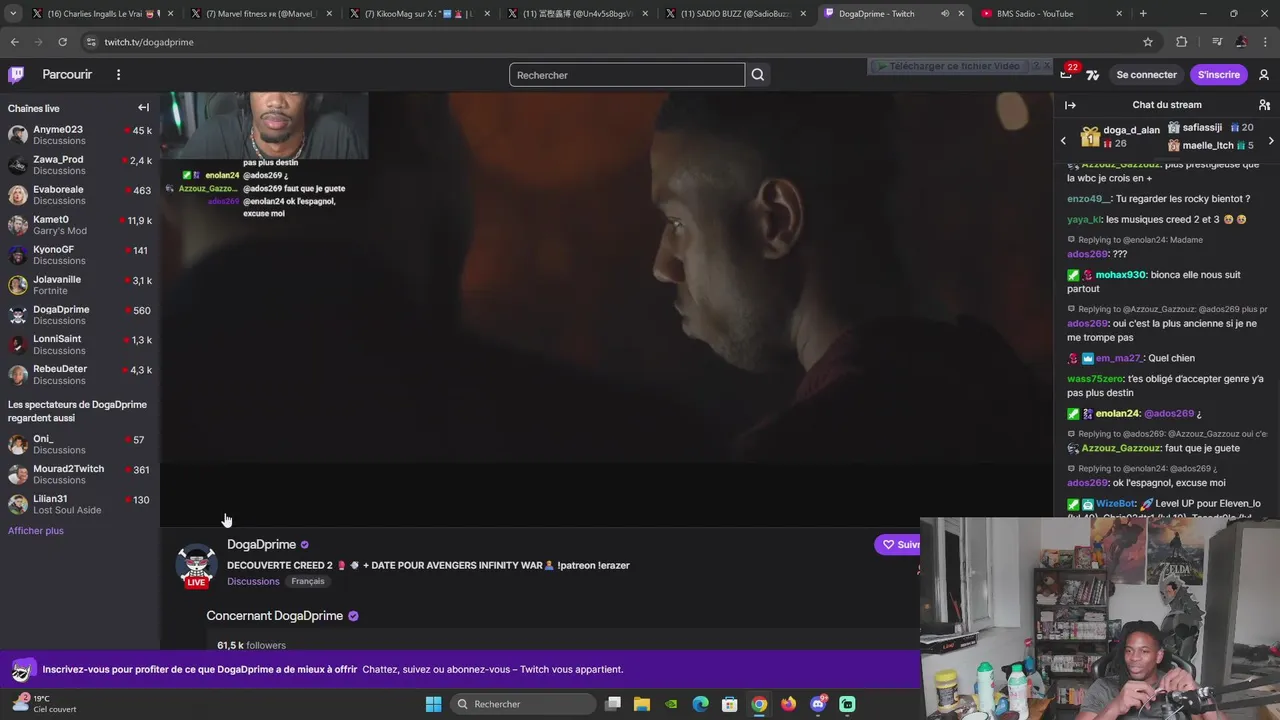Open a new browser tab
Image resolution: width=1280 pixels, height=720 pixels.
click(x=1143, y=14)
